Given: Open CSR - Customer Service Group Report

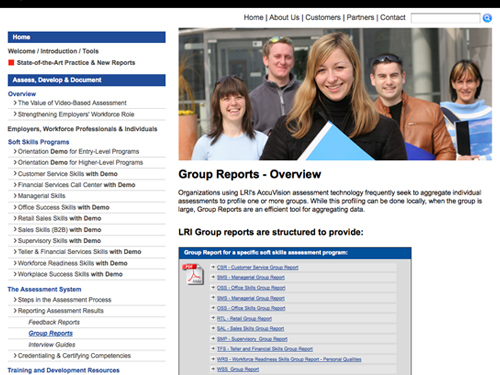Looking at the screenshot, I should click(258, 267).
